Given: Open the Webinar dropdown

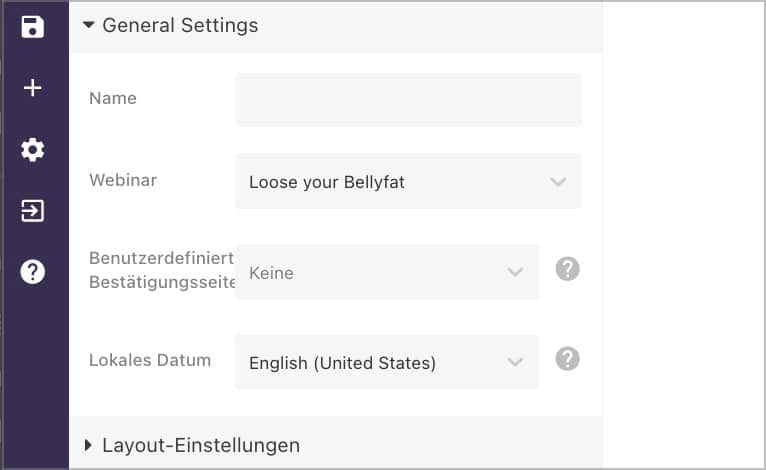Looking at the screenshot, I should [408, 182].
